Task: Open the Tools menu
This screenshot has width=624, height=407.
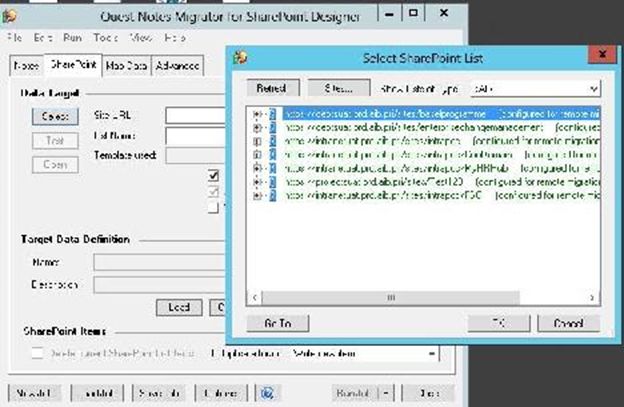Action: point(105,38)
